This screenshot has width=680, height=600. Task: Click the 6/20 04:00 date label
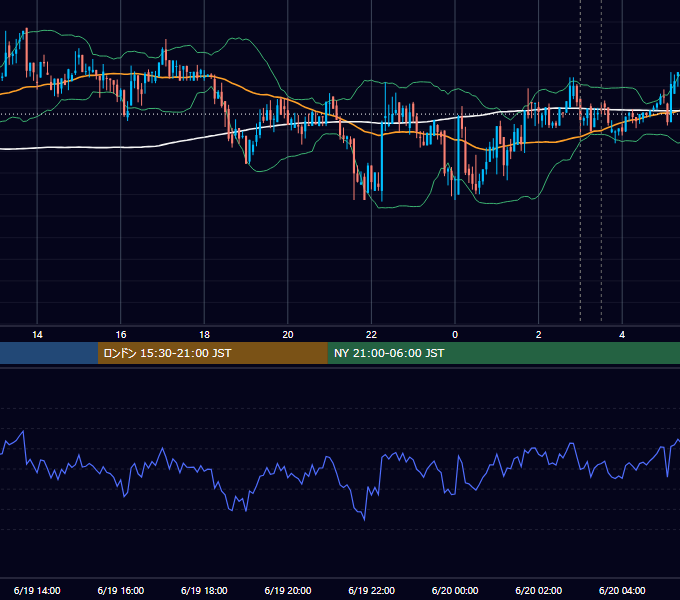[622, 590]
